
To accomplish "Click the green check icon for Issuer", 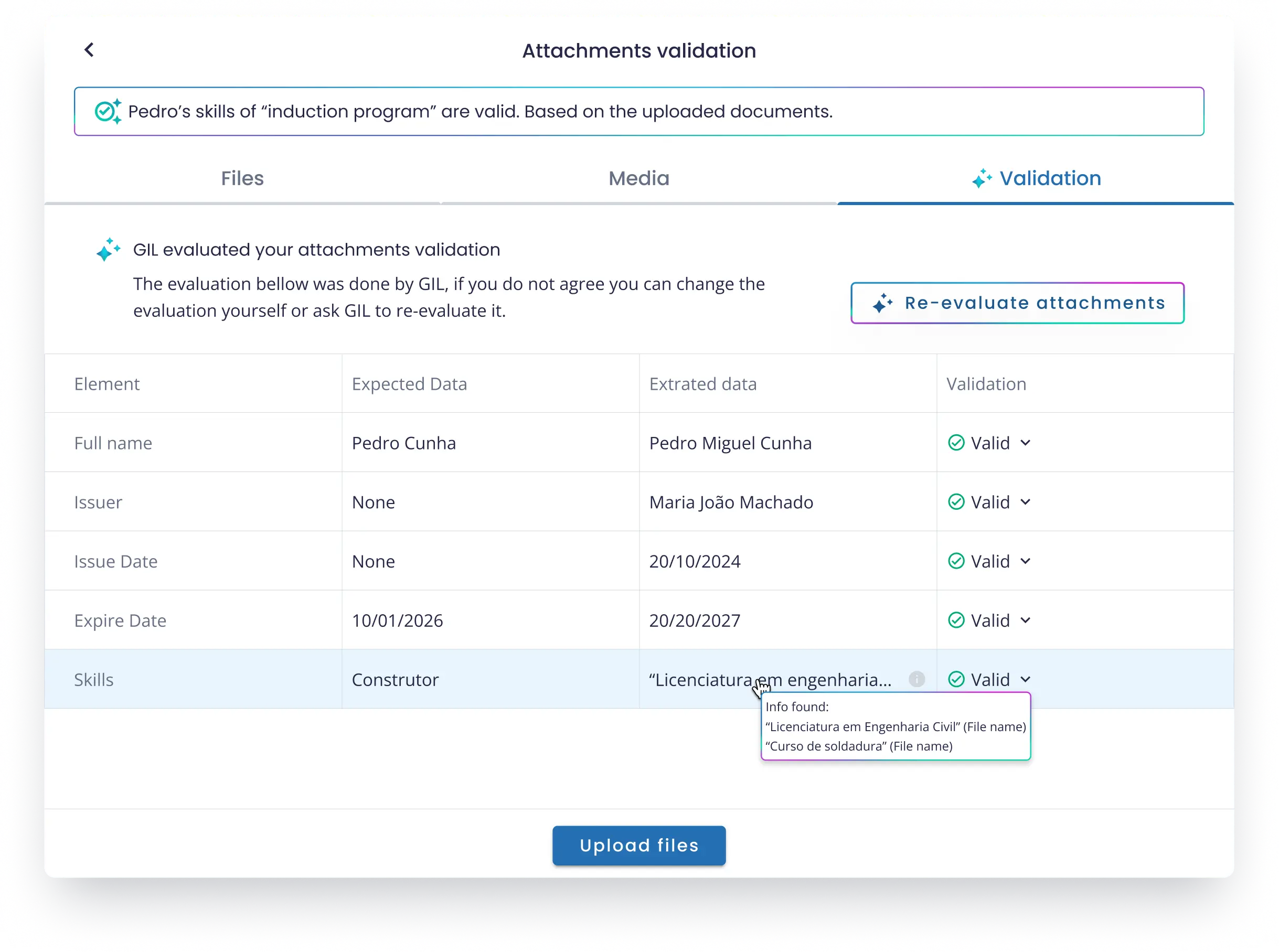I will (x=956, y=502).
